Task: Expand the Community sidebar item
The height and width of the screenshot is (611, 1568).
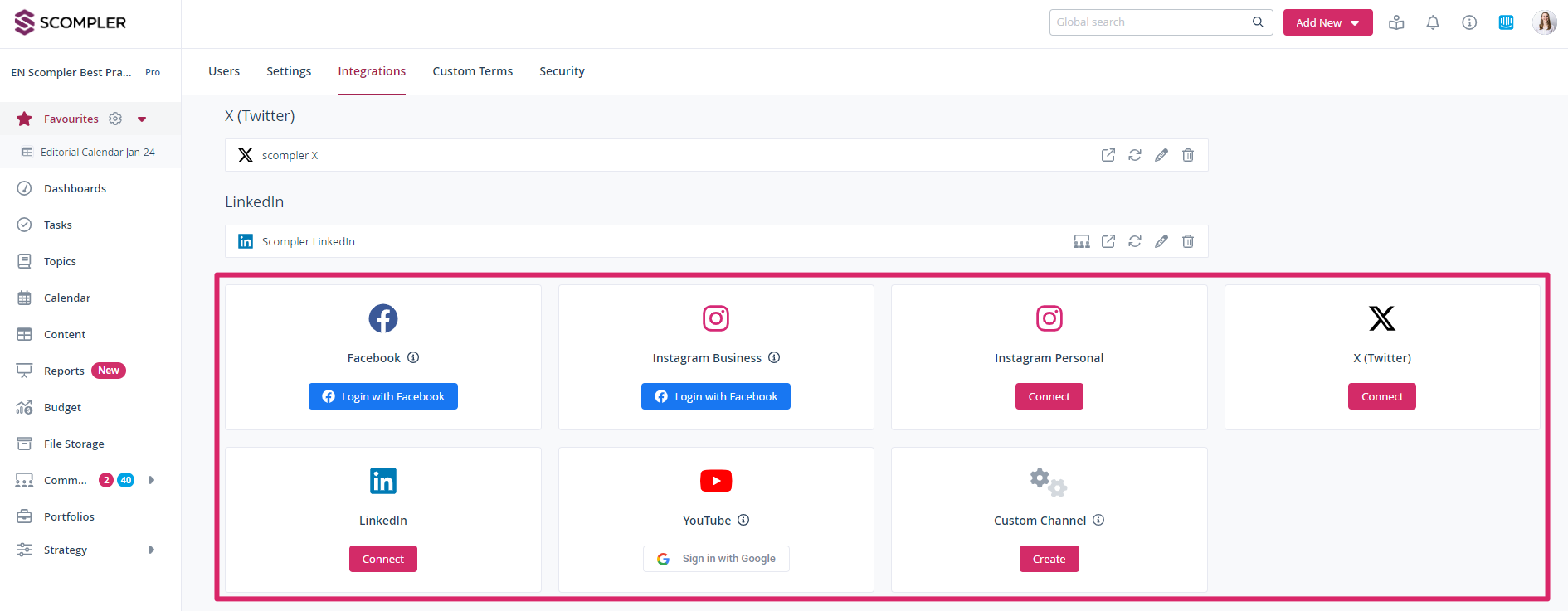Action: [x=151, y=480]
